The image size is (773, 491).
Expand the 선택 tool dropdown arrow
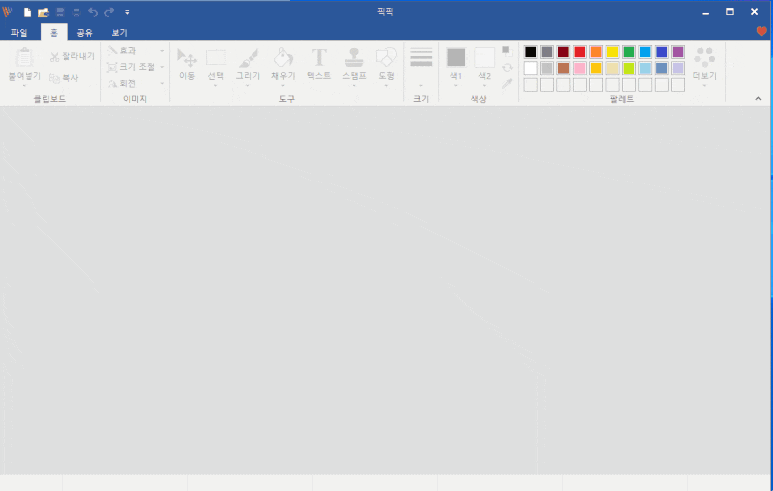(x=215, y=86)
